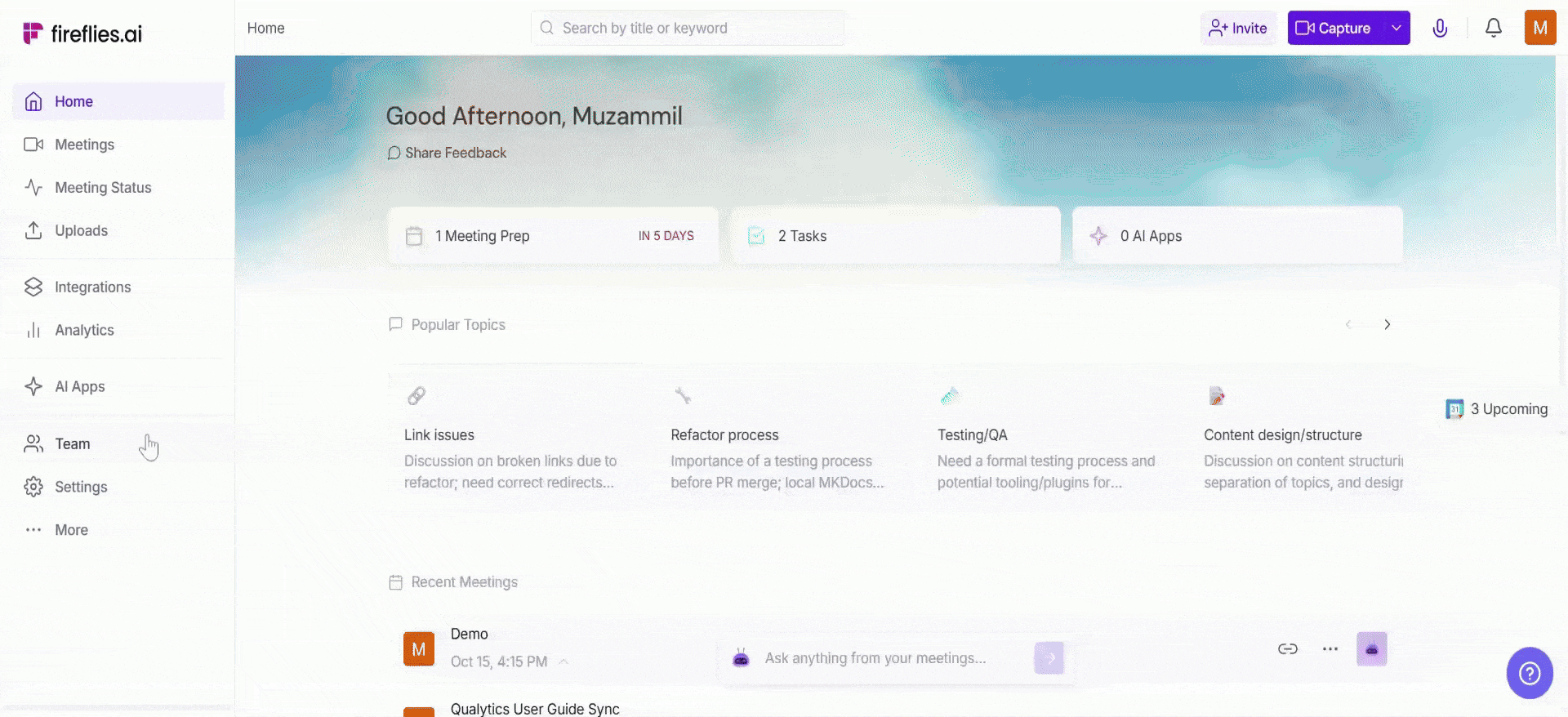1568x717 pixels.
Task: Click the Share Feedback link
Action: click(447, 153)
